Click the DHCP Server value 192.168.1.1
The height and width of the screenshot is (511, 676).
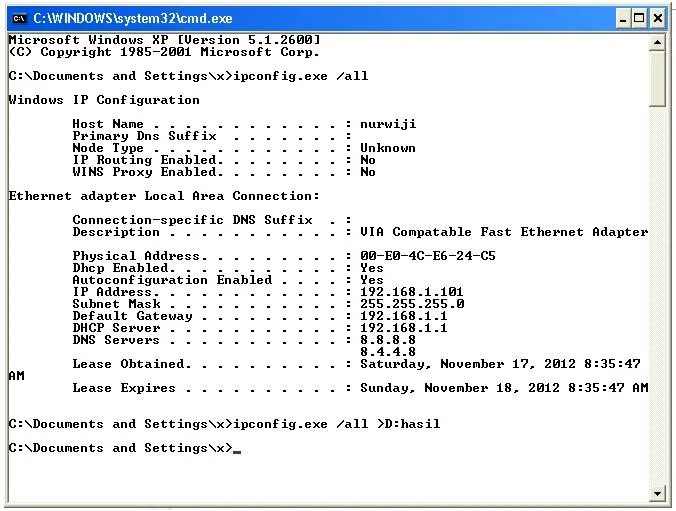pyautogui.click(x=404, y=328)
